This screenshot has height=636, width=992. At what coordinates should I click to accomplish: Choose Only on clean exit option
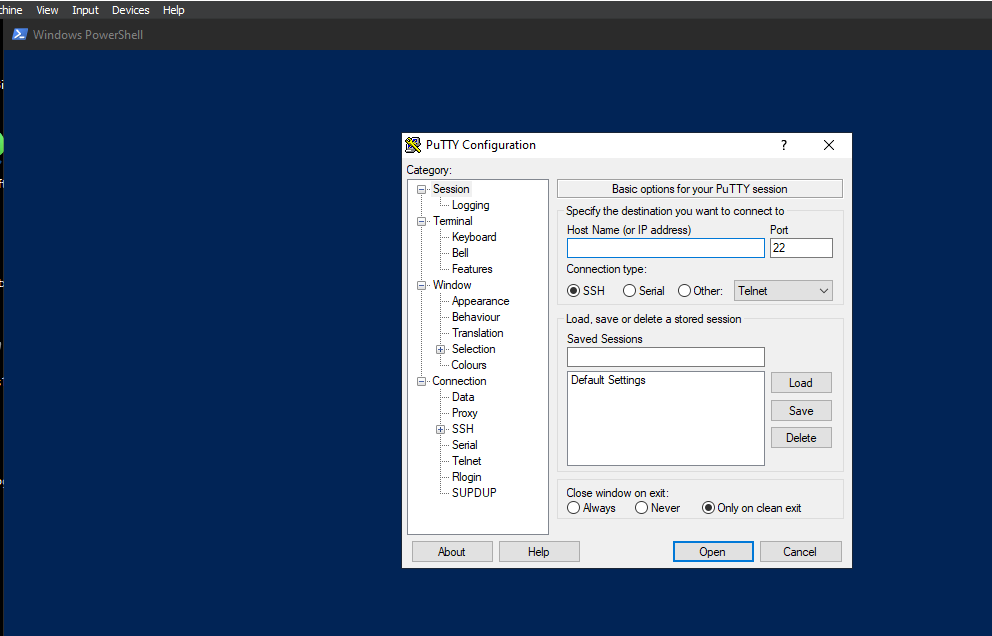[x=709, y=508]
